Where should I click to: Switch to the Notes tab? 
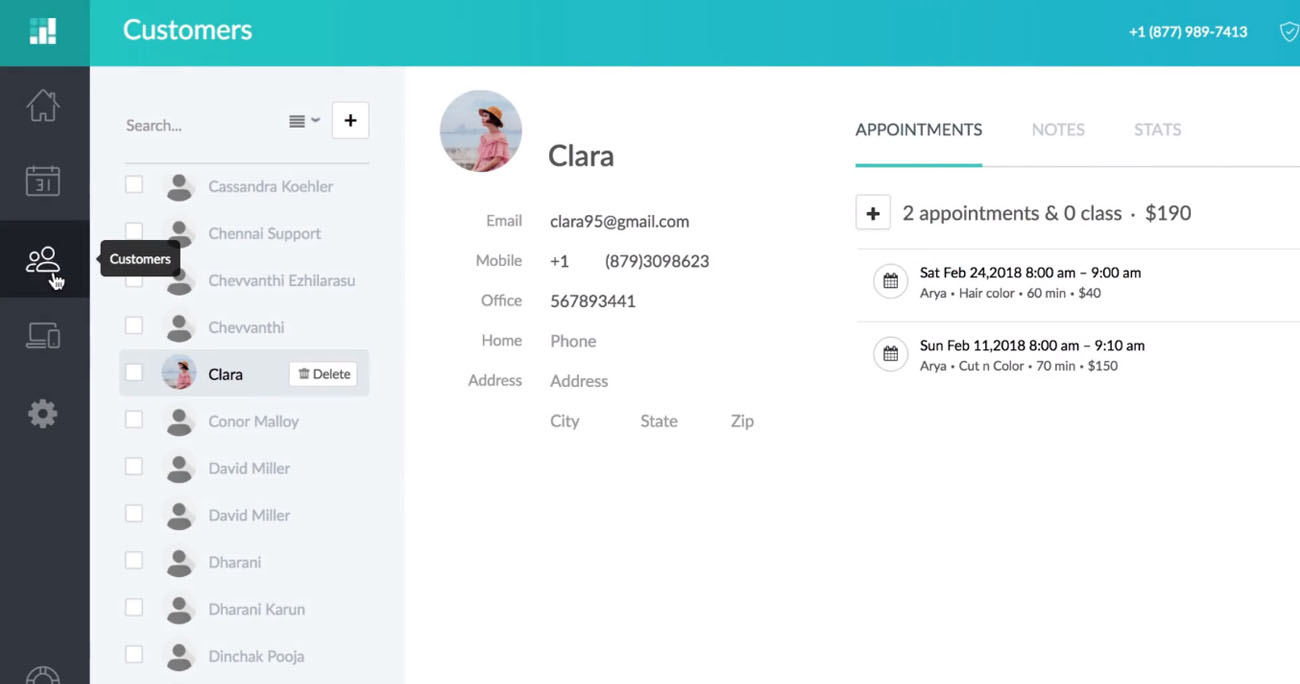pos(1058,130)
